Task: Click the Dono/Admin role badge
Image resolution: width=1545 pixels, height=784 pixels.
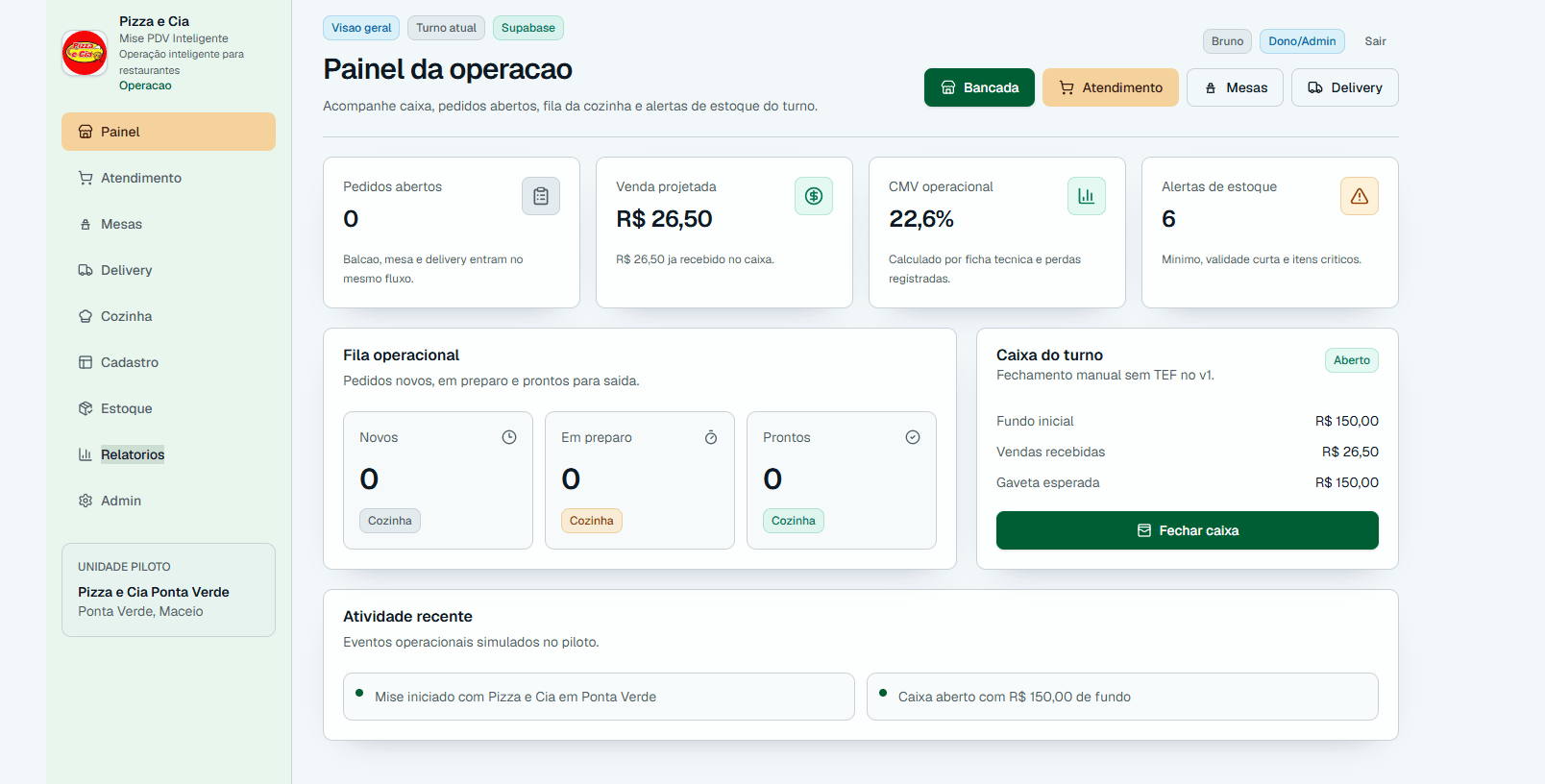Action: tap(1302, 41)
